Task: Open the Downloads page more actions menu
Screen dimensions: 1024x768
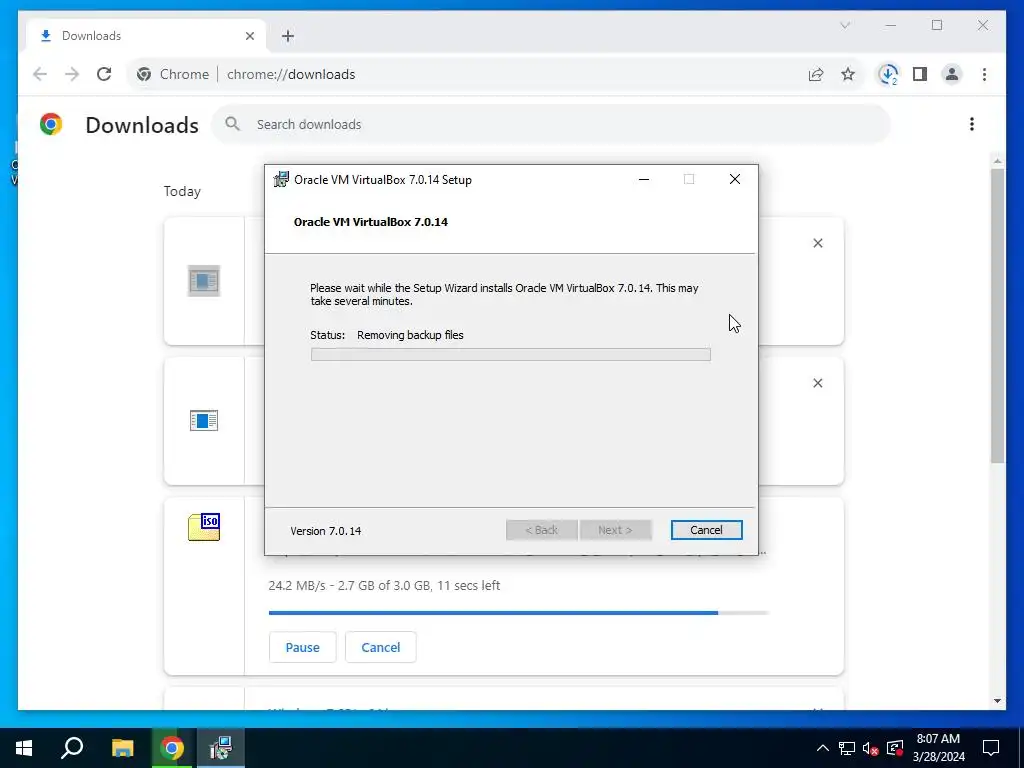Action: [972, 124]
